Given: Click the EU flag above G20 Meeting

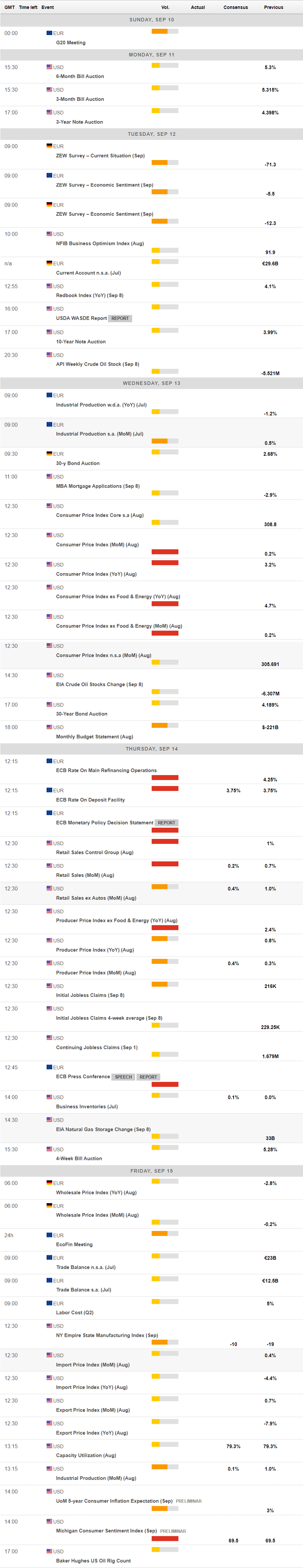Looking at the screenshot, I should coord(49,33).
